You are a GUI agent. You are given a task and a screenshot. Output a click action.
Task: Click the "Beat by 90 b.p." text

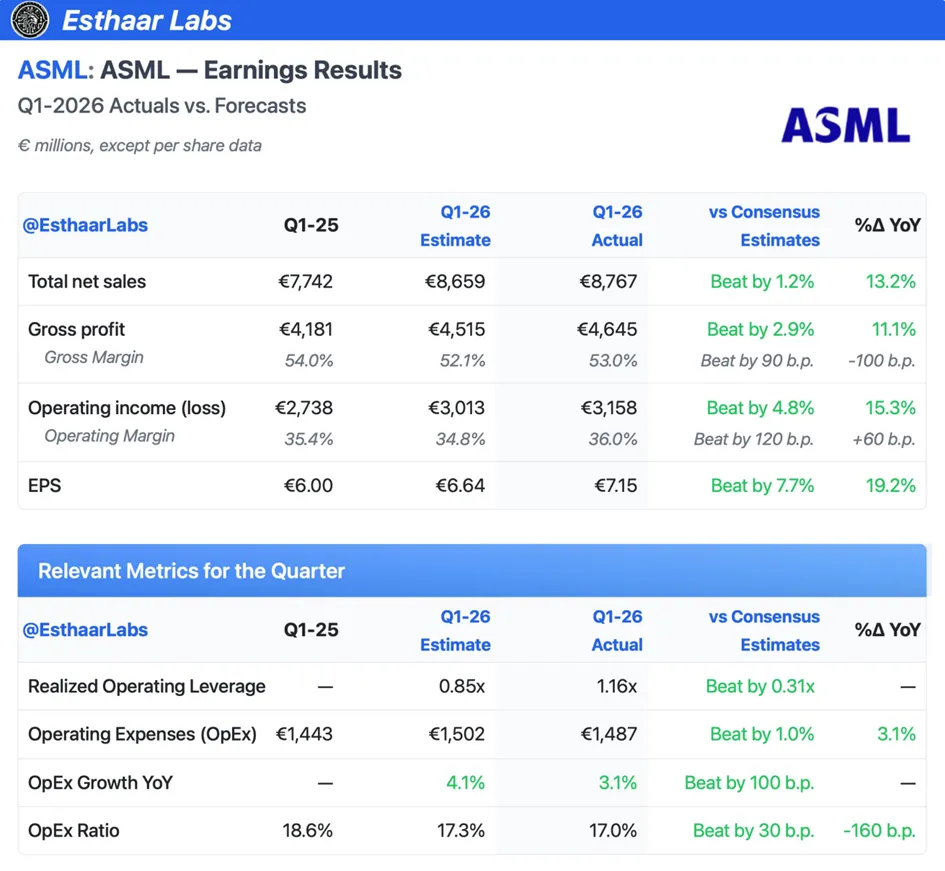coord(758,360)
